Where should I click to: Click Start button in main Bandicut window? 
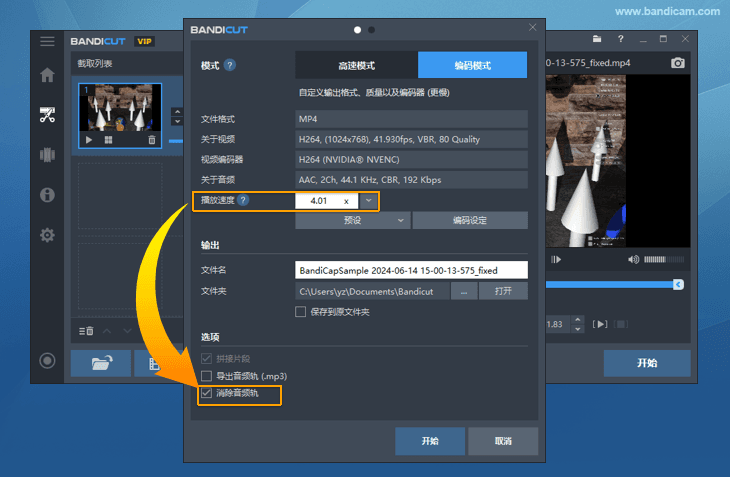(647, 363)
